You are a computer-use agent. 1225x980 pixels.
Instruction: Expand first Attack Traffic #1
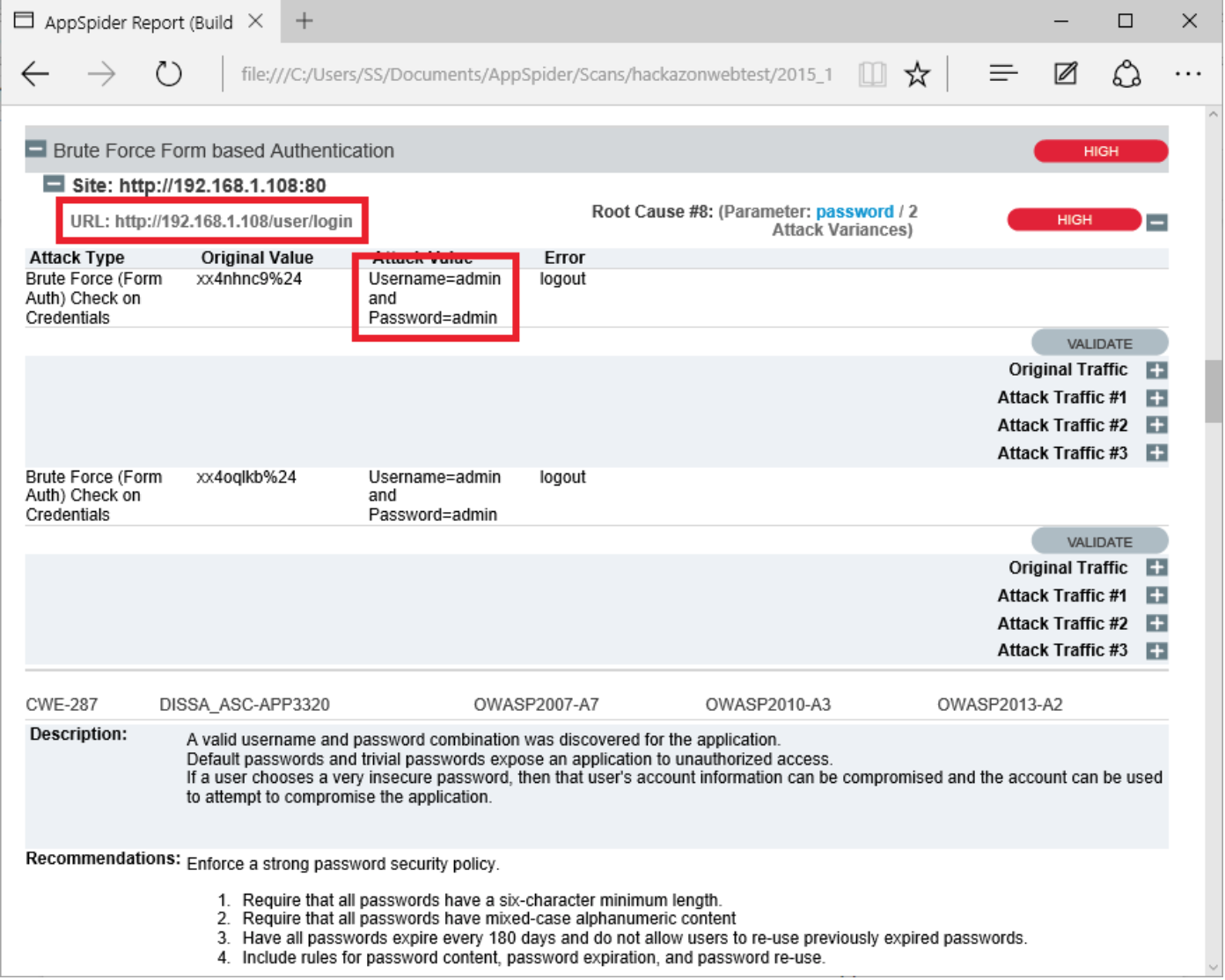[x=1157, y=398]
